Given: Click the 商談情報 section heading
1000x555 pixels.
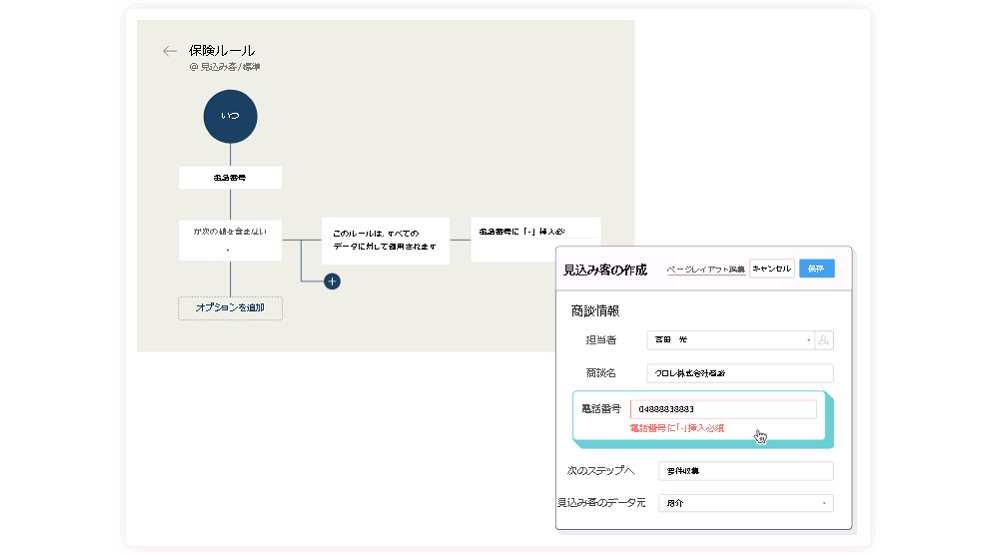Looking at the screenshot, I should click(x=595, y=311).
